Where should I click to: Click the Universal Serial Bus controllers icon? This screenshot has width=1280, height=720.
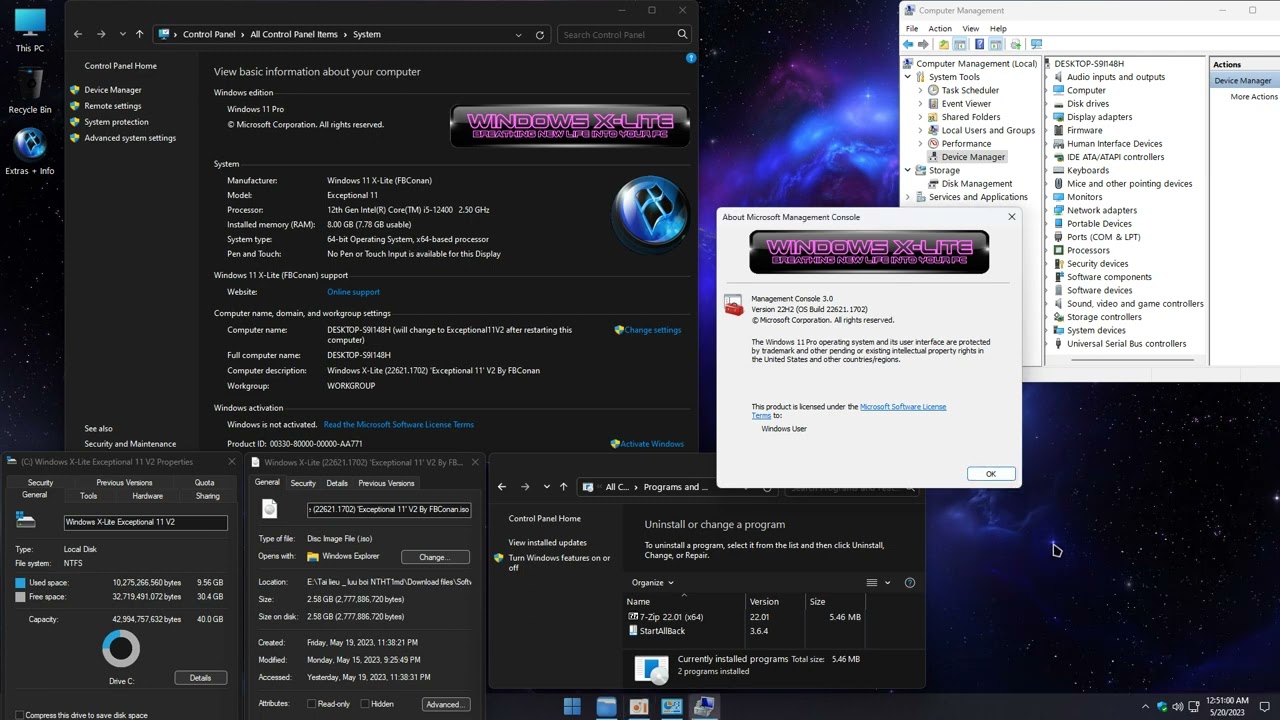[x=1059, y=344]
